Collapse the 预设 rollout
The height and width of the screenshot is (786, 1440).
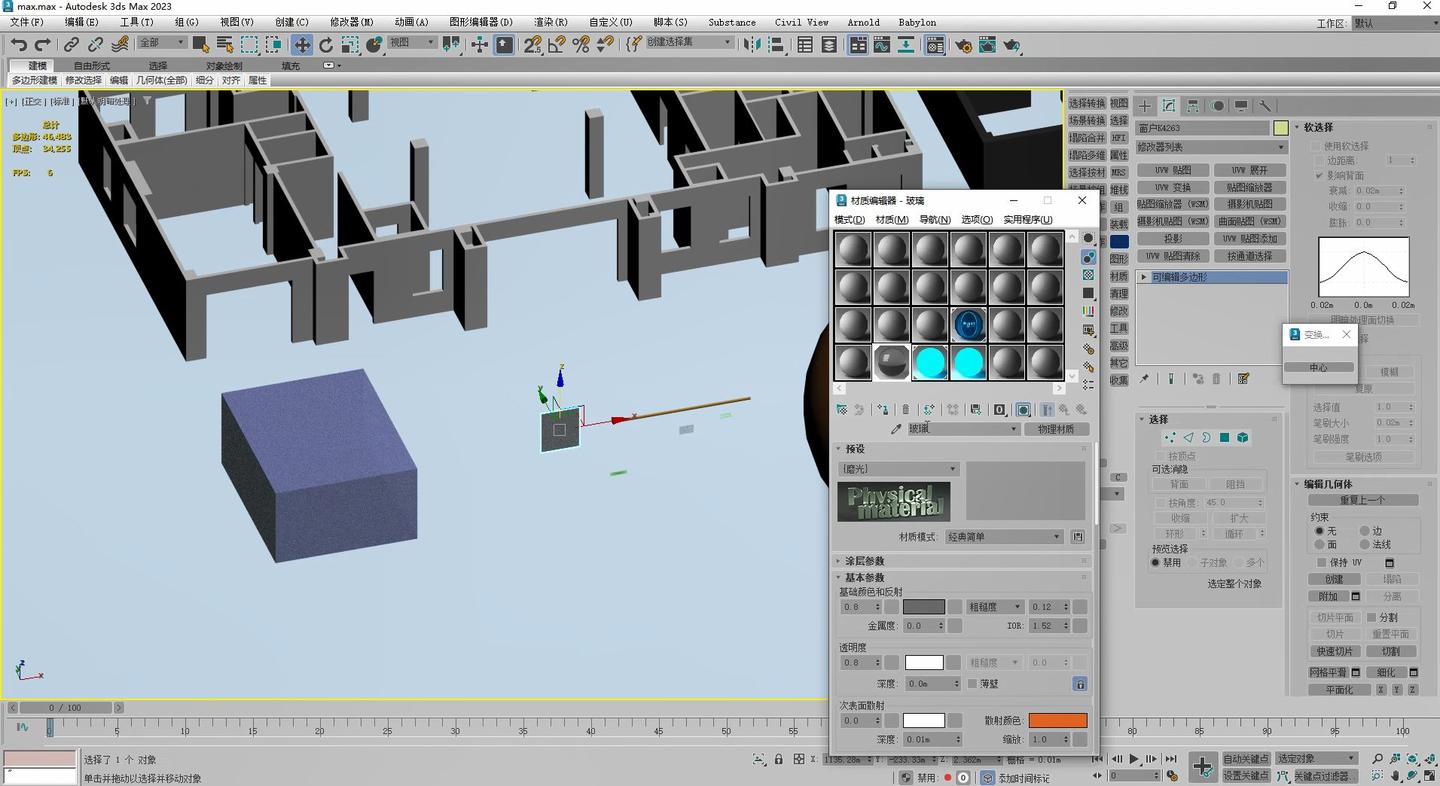click(x=855, y=449)
